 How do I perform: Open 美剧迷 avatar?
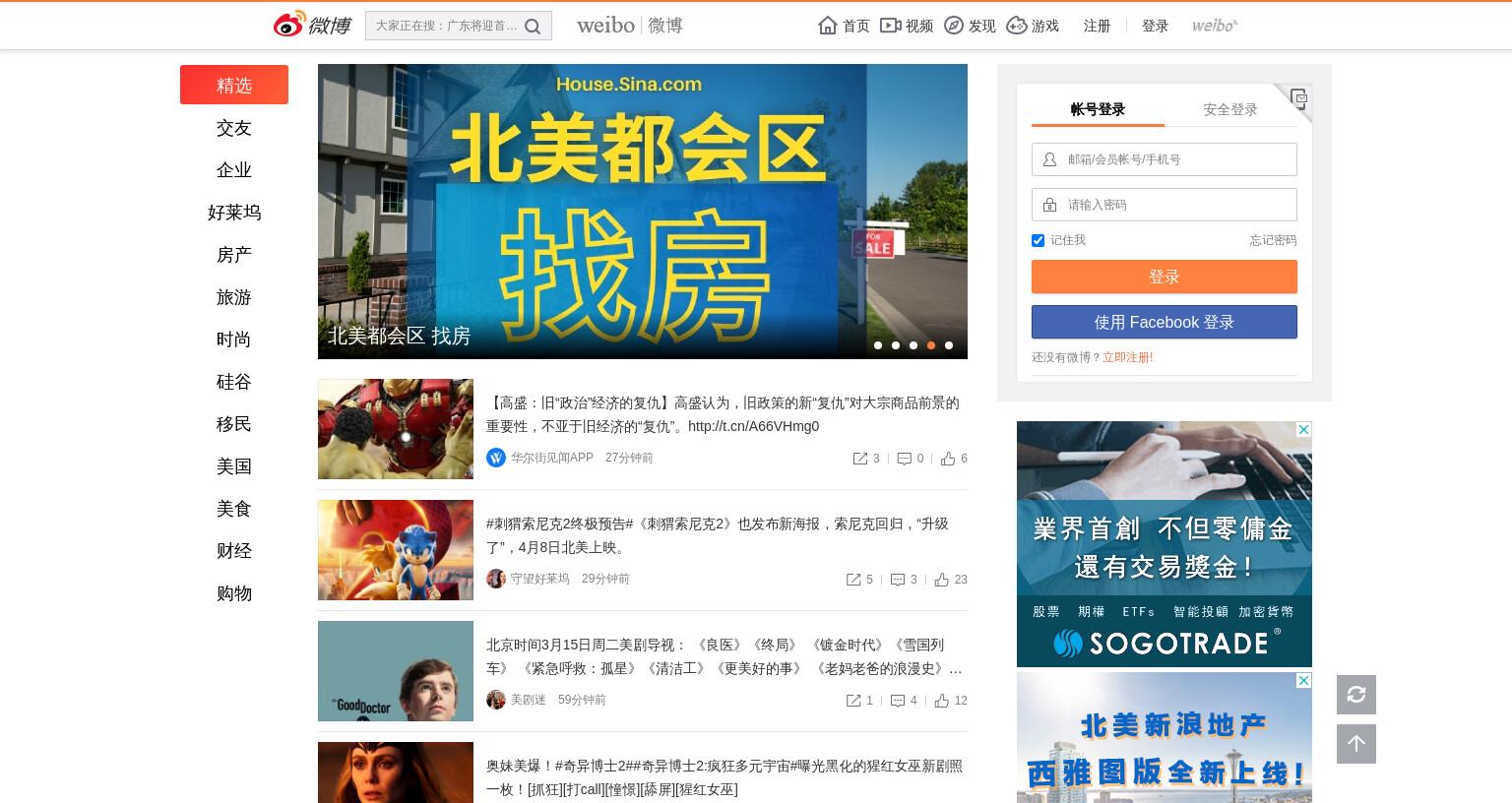pos(496,700)
